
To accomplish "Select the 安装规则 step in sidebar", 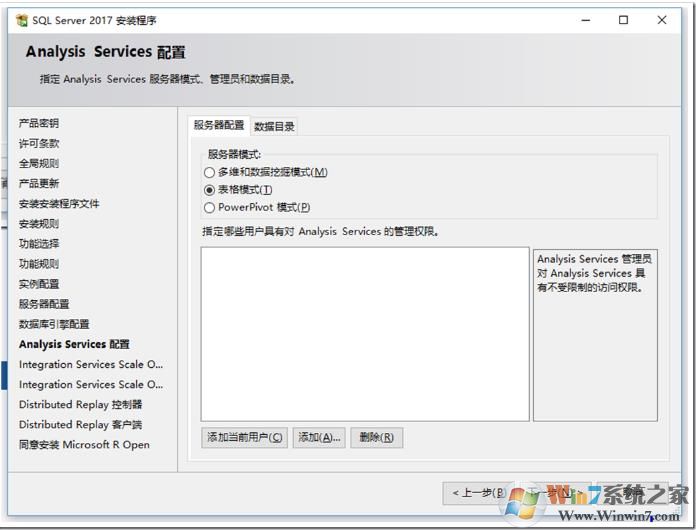I will [x=39, y=224].
